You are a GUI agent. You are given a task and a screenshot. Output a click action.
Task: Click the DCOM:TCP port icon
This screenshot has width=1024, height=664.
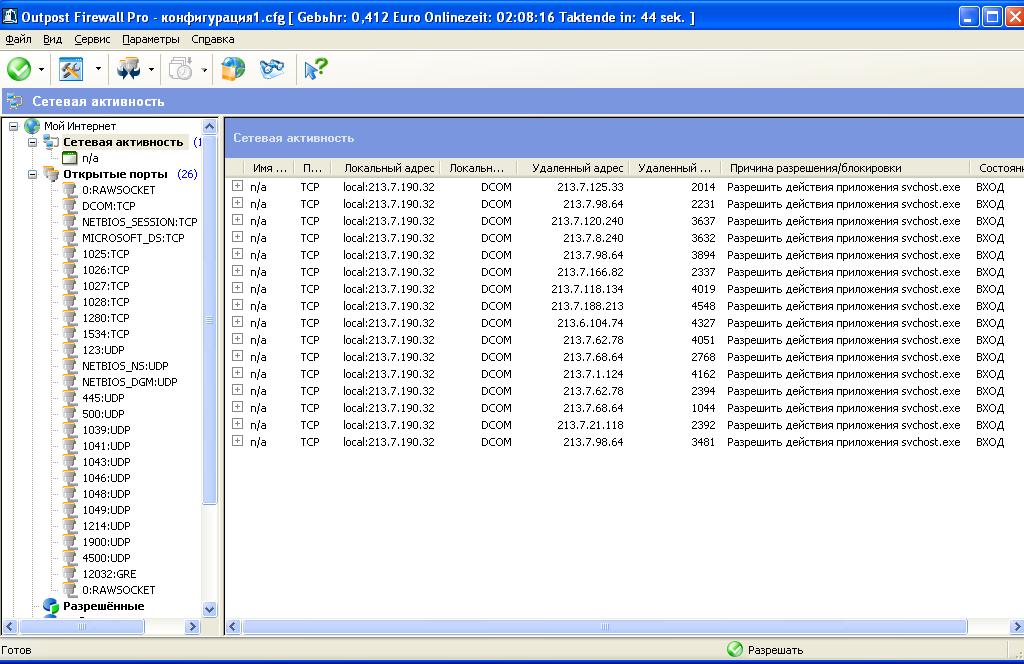tap(70, 206)
